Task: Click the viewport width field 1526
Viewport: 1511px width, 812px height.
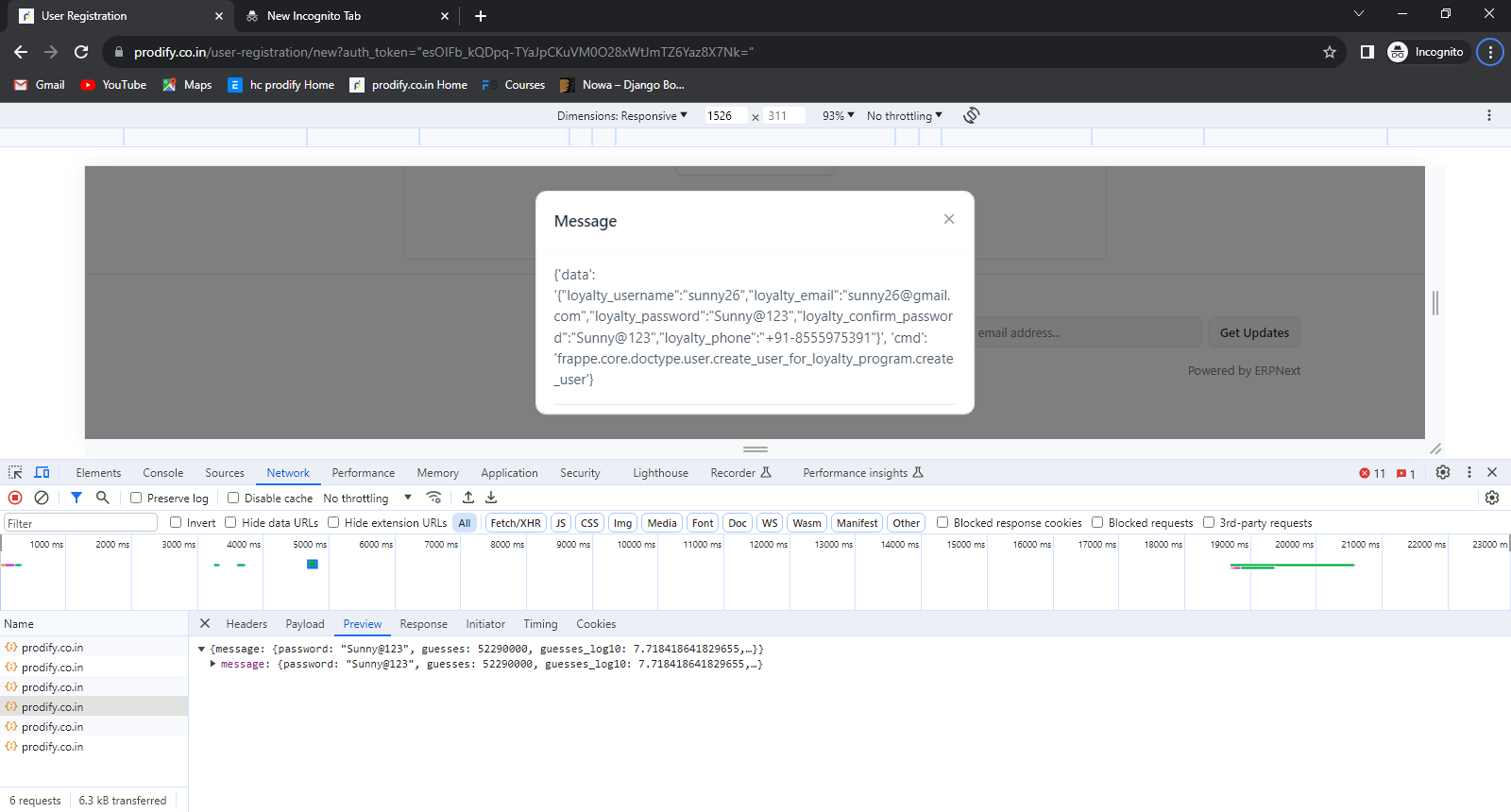Action: [x=724, y=115]
